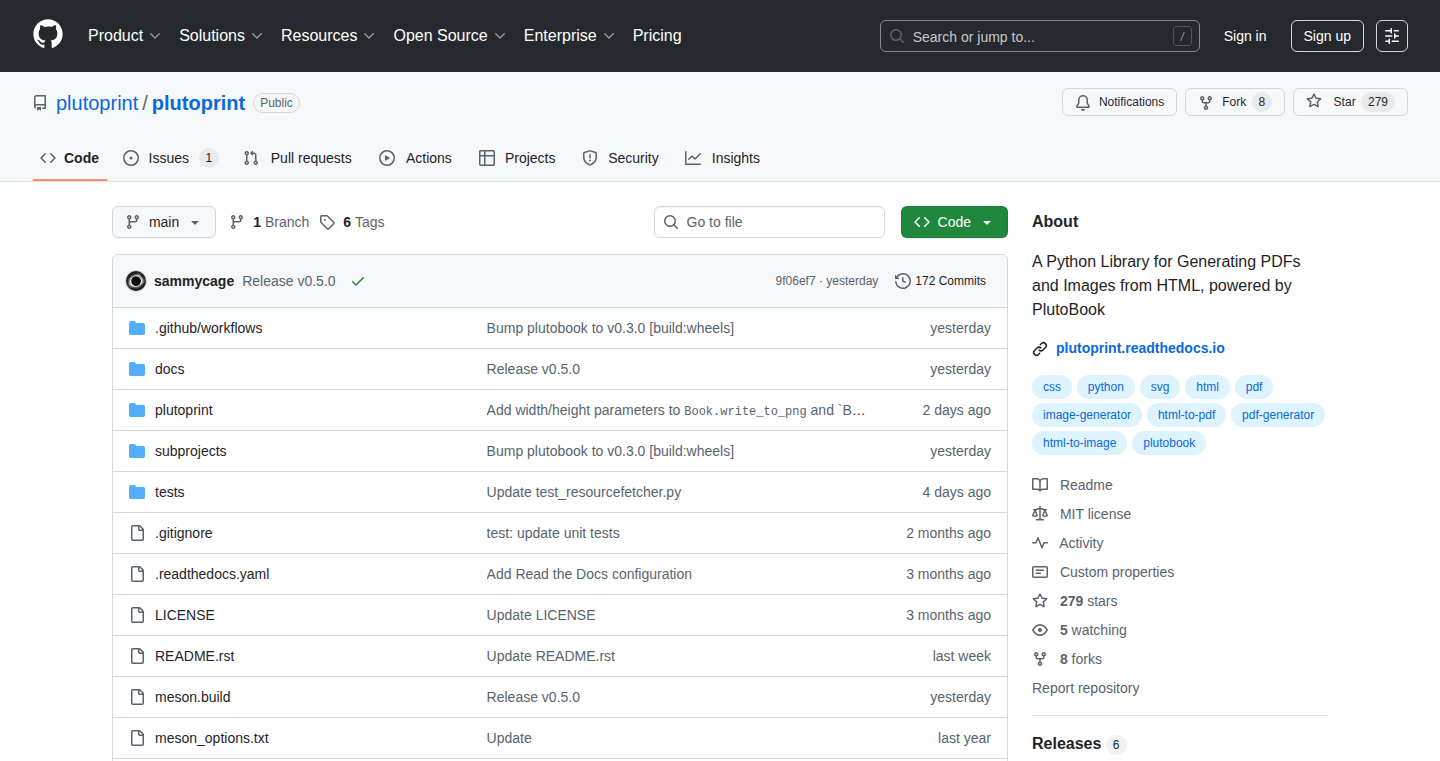
Task: Click sammycage avatar image
Action: pos(136,281)
